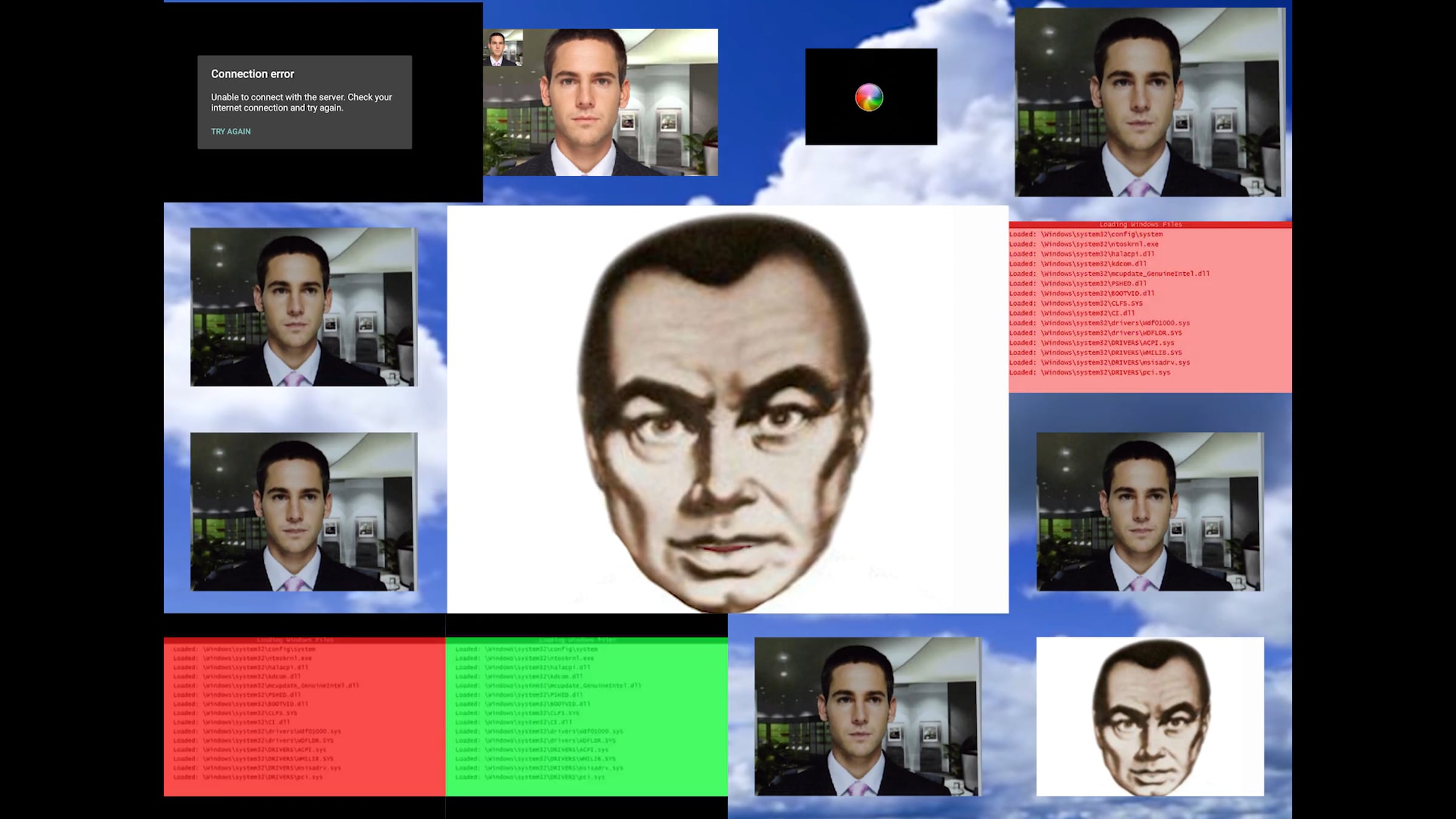1456x819 pixels.
Task: Click DRIVERS\pci.sys line in pink log
Action: coord(1090,372)
